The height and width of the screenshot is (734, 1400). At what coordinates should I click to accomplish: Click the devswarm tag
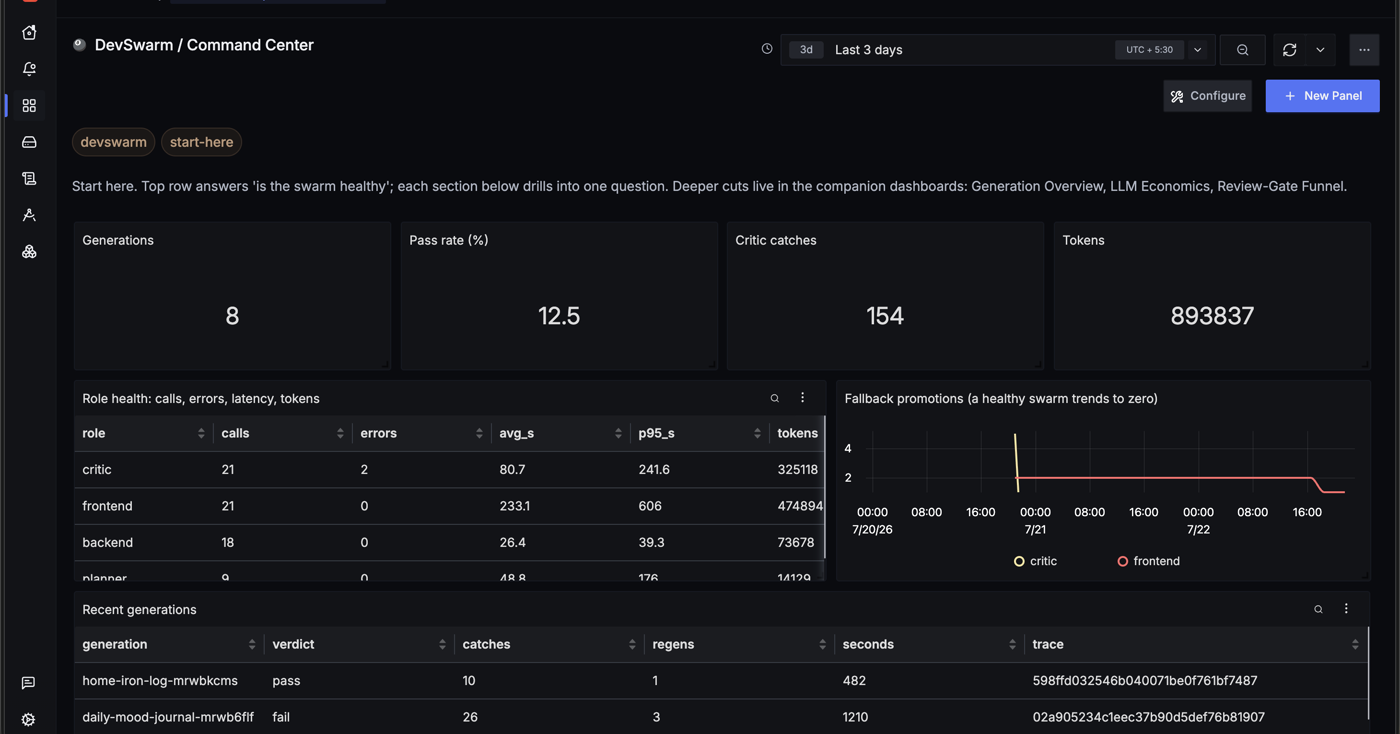(114, 142)
